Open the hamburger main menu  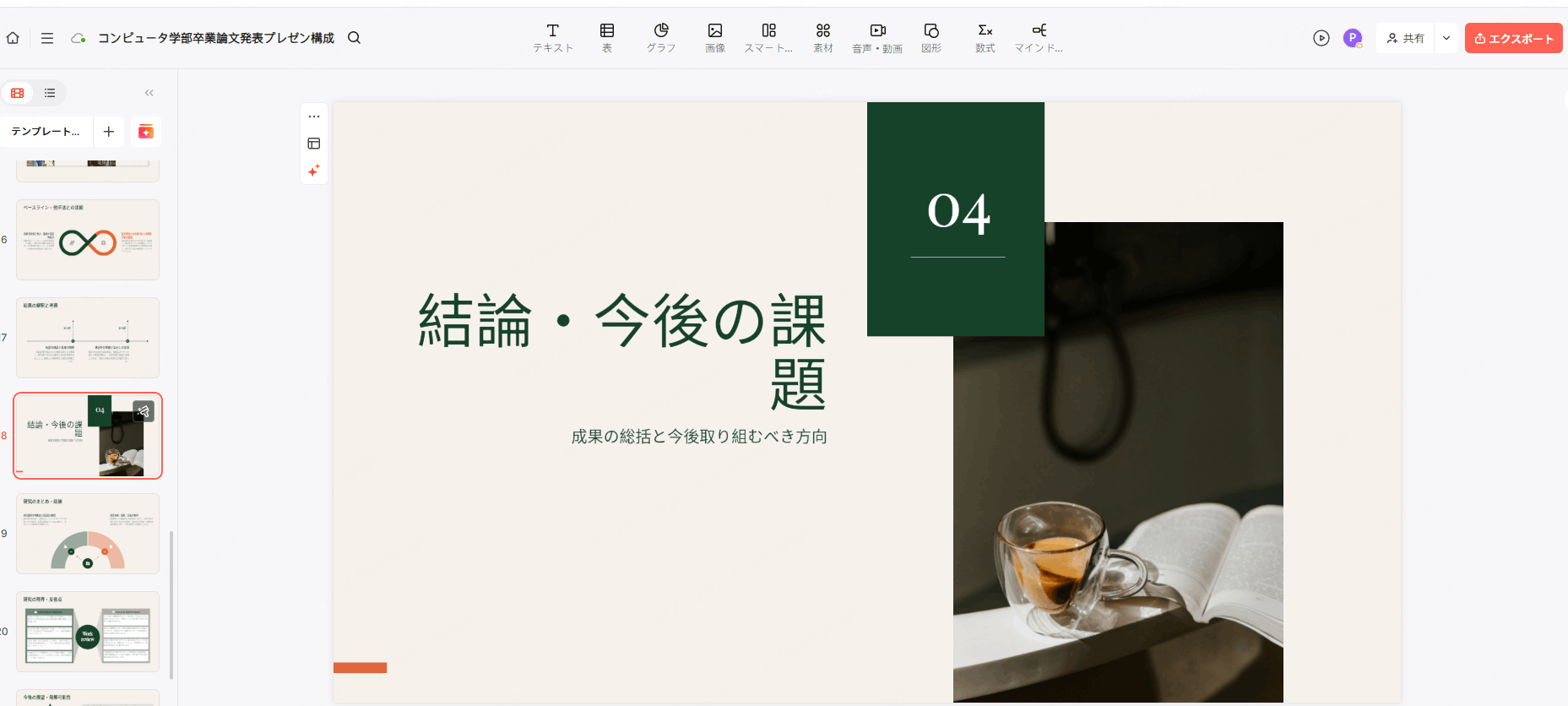point(47,38)
